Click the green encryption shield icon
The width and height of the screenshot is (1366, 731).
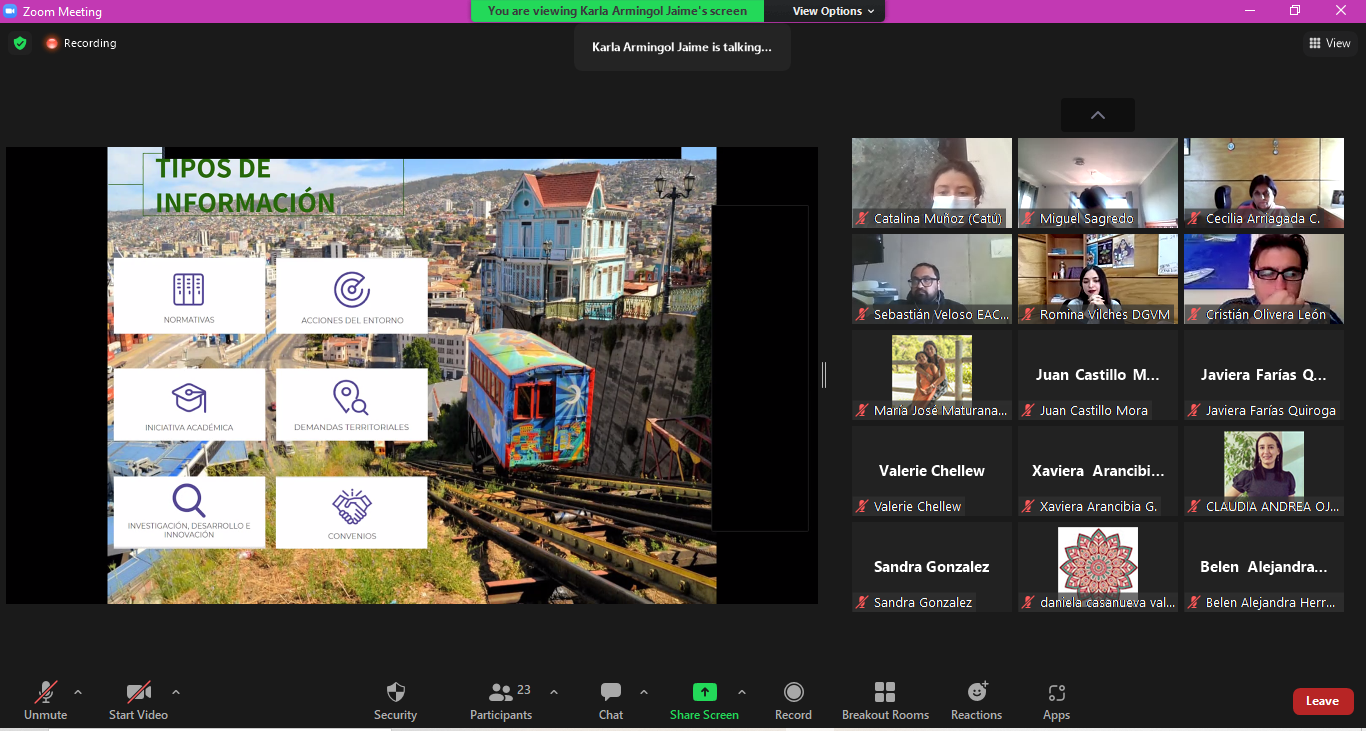coord(20,43)
